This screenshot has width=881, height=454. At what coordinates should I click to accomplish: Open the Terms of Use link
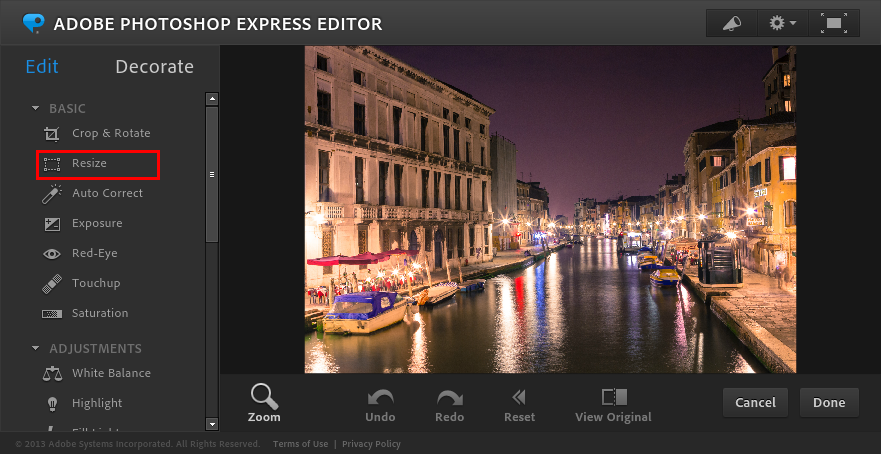(x=301, y=444)
